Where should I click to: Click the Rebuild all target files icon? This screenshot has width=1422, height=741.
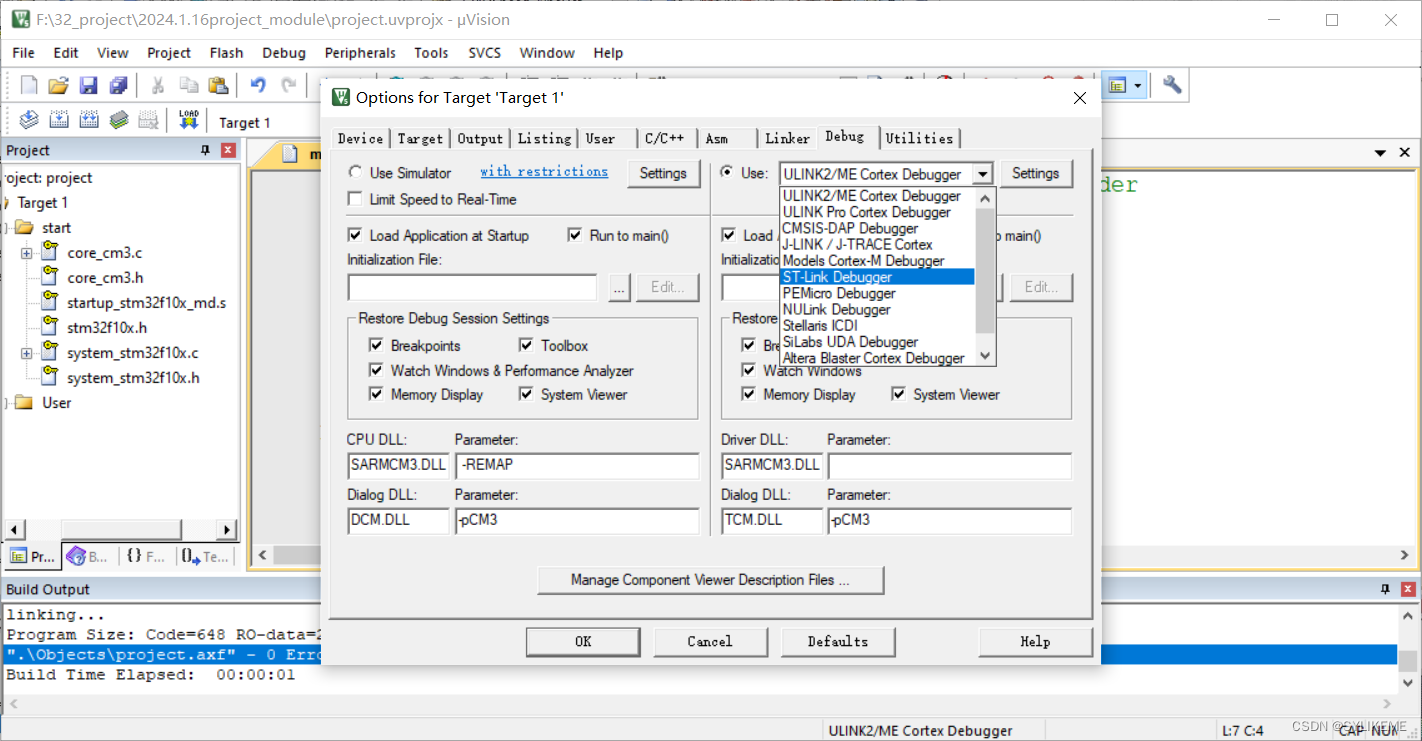click(x=89, y=121)
